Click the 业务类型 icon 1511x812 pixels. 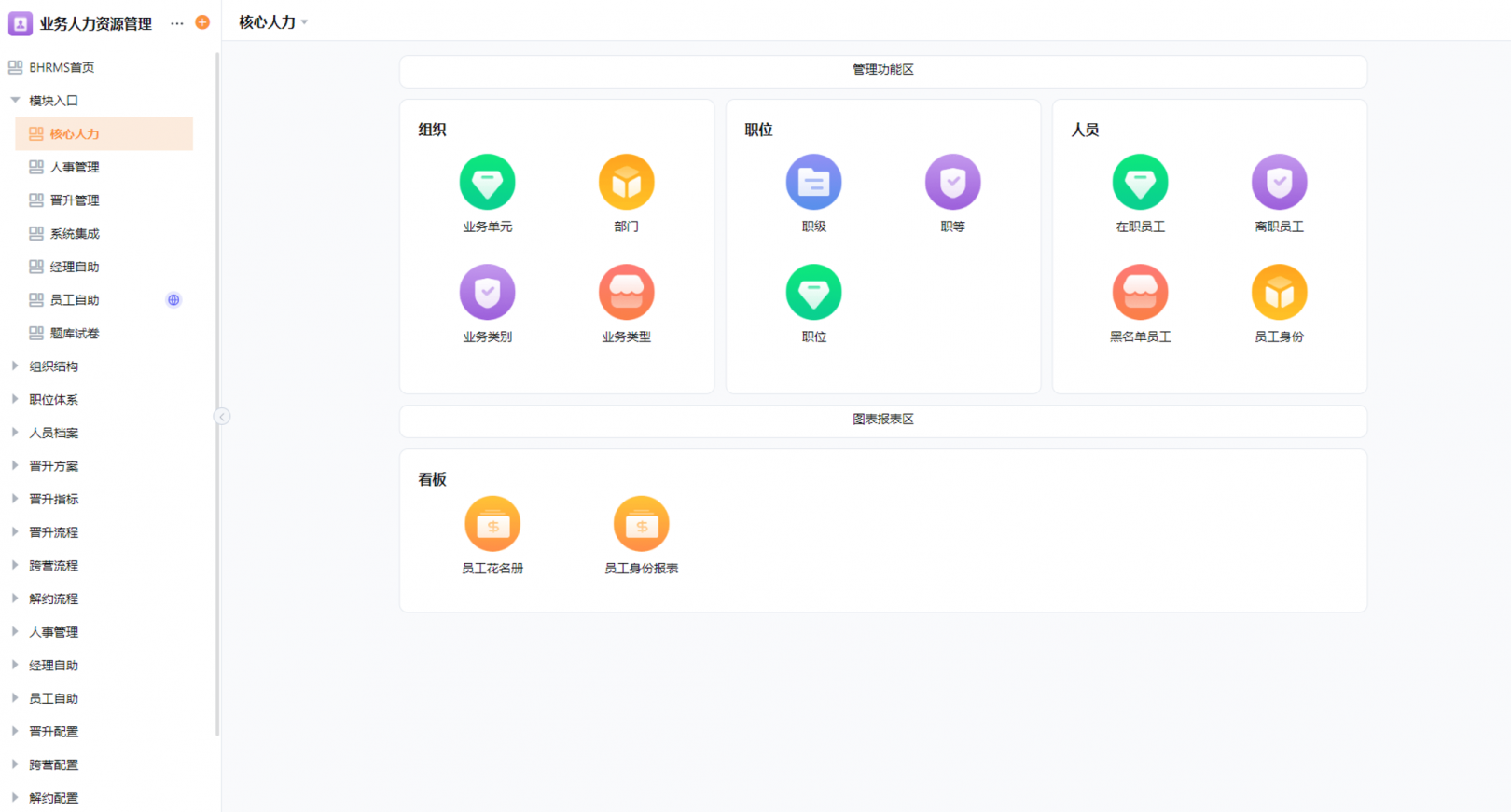click(626, 293)
